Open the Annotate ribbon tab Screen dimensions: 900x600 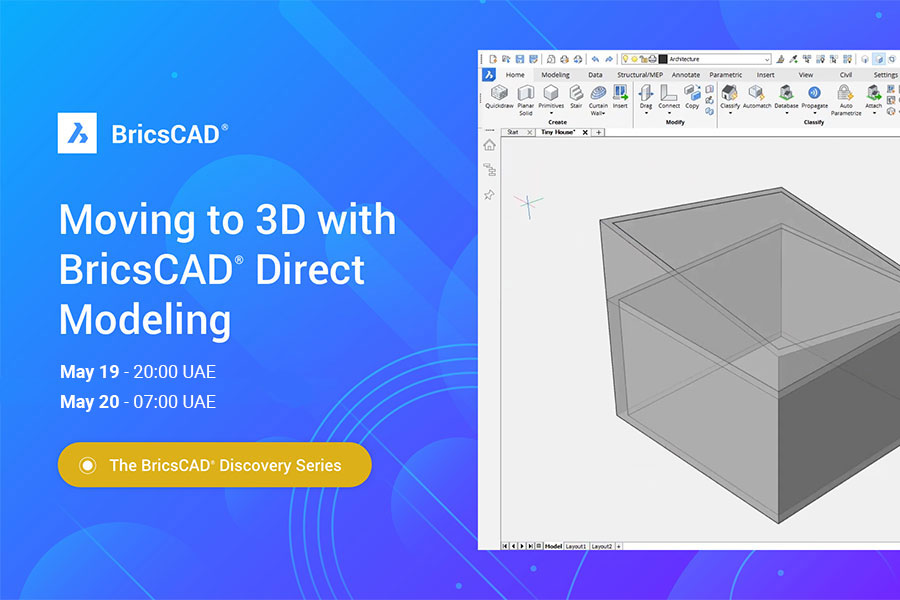click(685, 75)
